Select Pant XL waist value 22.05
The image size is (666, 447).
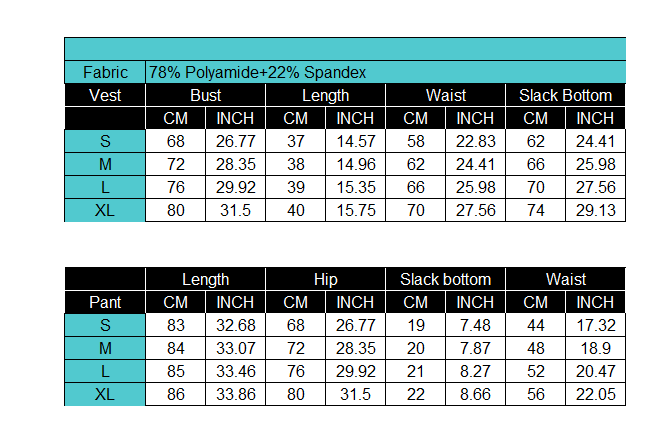(595, 394)
